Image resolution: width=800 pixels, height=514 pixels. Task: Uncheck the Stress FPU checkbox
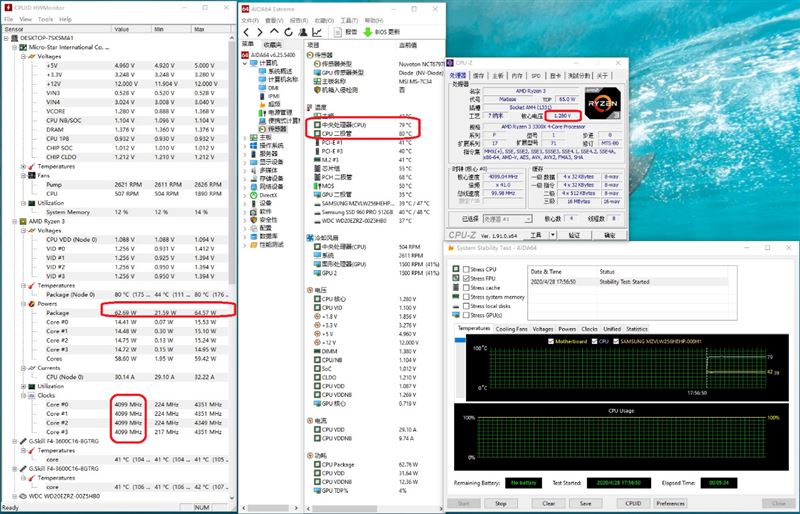(466, 278)
